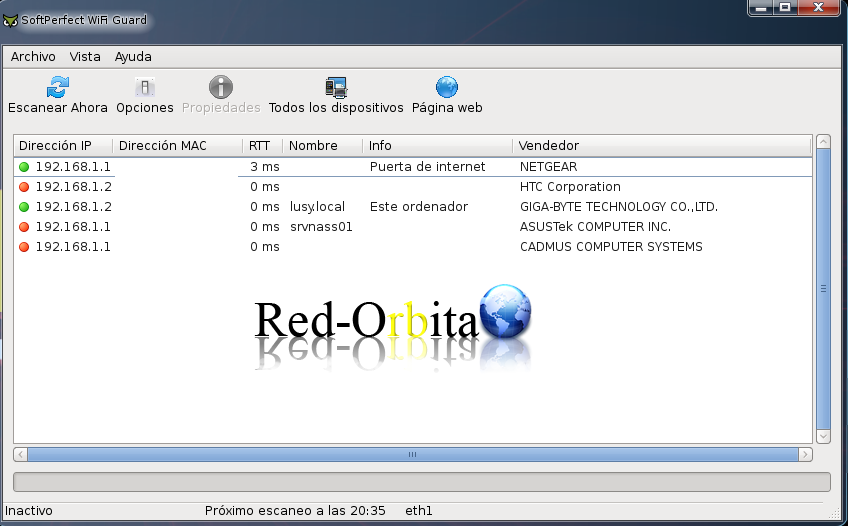Open Opciones from the toolbar

coord(145,88)
